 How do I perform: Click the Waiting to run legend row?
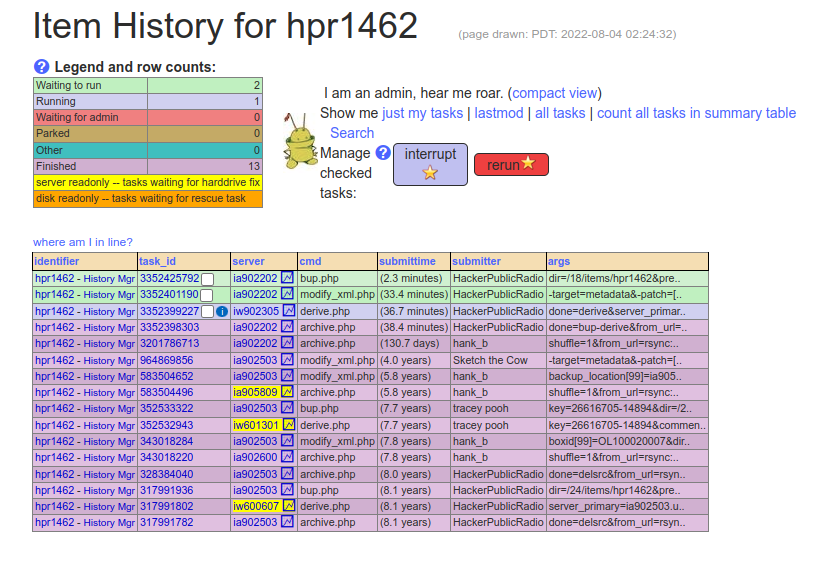tap(148, 85)
